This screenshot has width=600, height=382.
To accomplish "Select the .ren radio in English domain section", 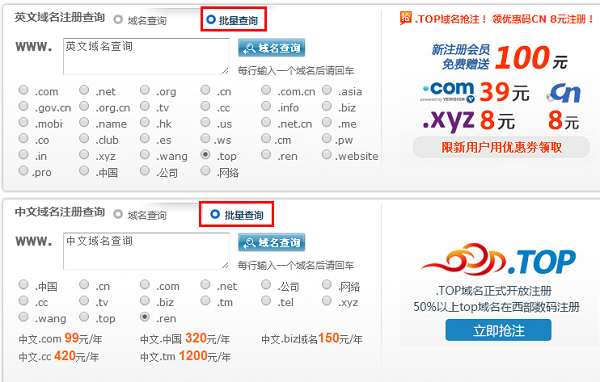I will tap(266, 154).
